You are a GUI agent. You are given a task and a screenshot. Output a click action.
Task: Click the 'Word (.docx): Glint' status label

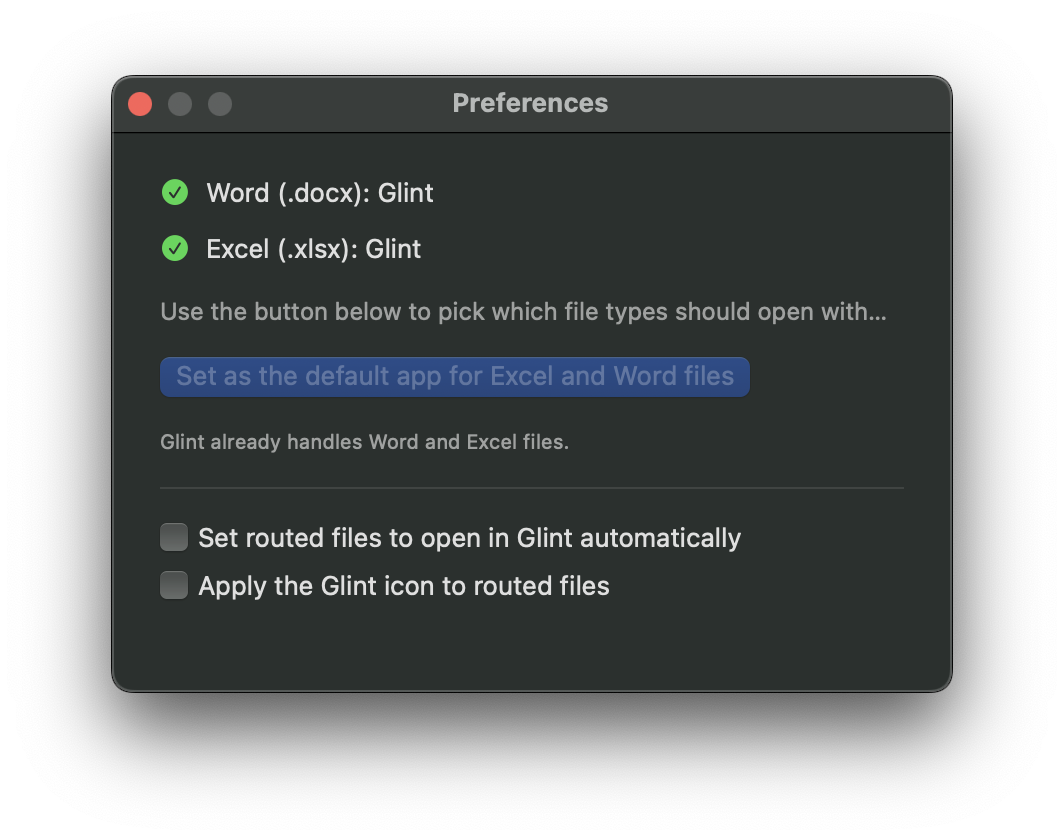319,193
